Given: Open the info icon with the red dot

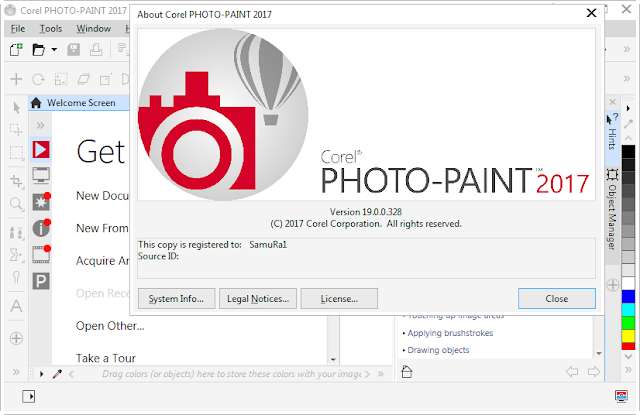Looking at the screenshot, I should pyautogui.click(x=41, y=228).
